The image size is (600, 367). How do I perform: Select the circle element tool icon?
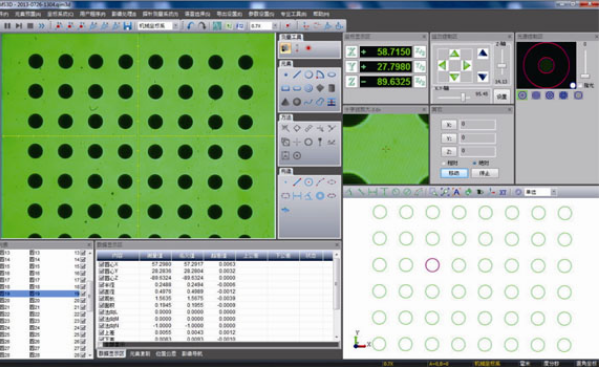308,75
